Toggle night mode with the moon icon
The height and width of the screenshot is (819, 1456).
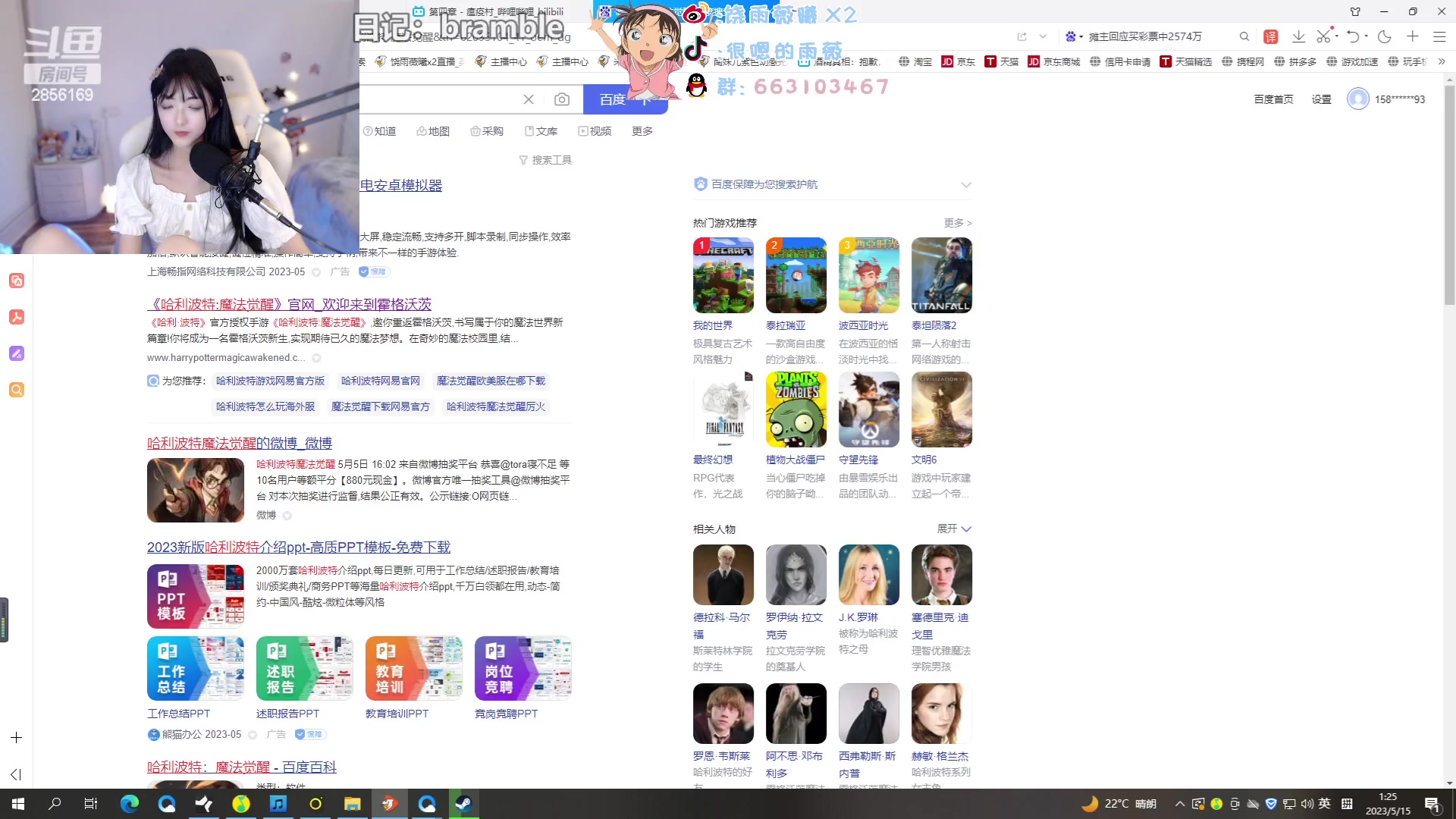pos(1385,36)
